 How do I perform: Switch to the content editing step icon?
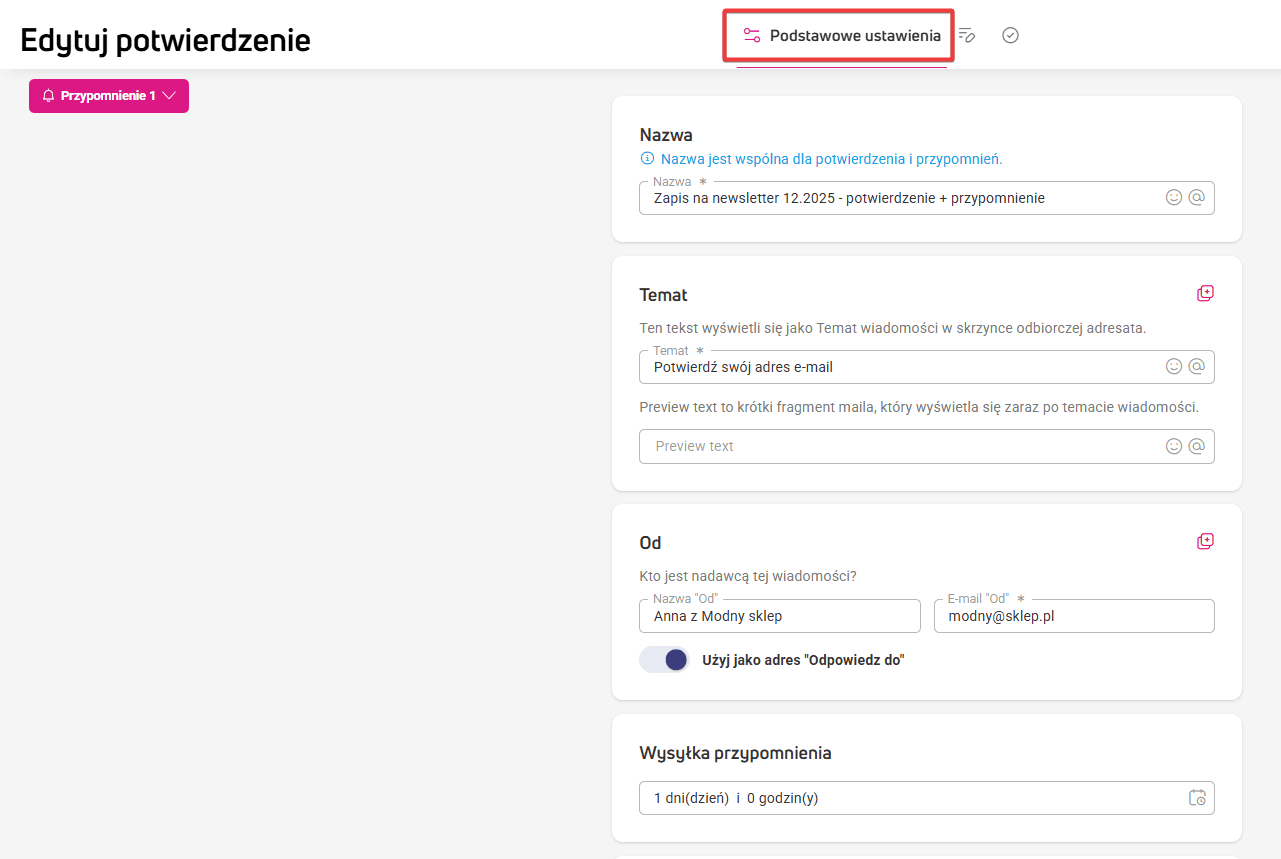pos(966,36)
